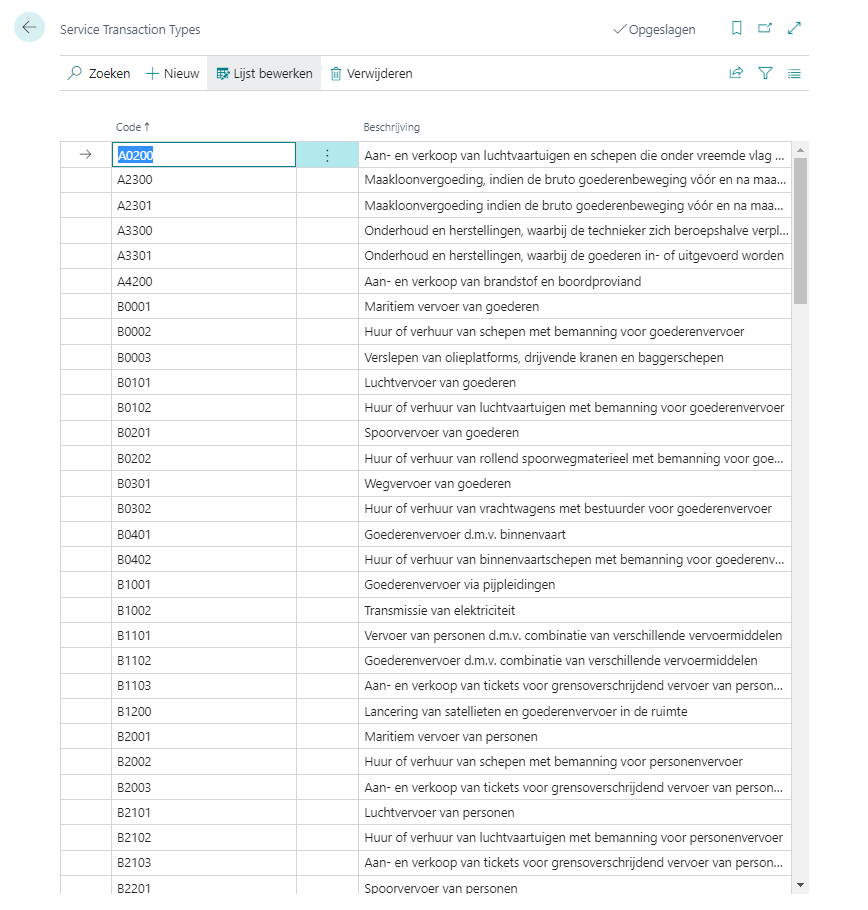
Task: Click the Service Transaction Types title
Action: 130,29
